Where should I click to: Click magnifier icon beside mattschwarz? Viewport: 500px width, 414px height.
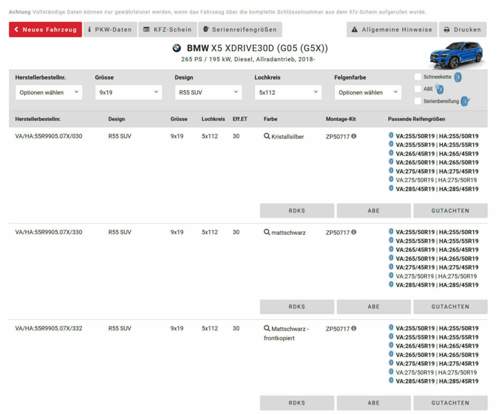[x=267, y=232]
